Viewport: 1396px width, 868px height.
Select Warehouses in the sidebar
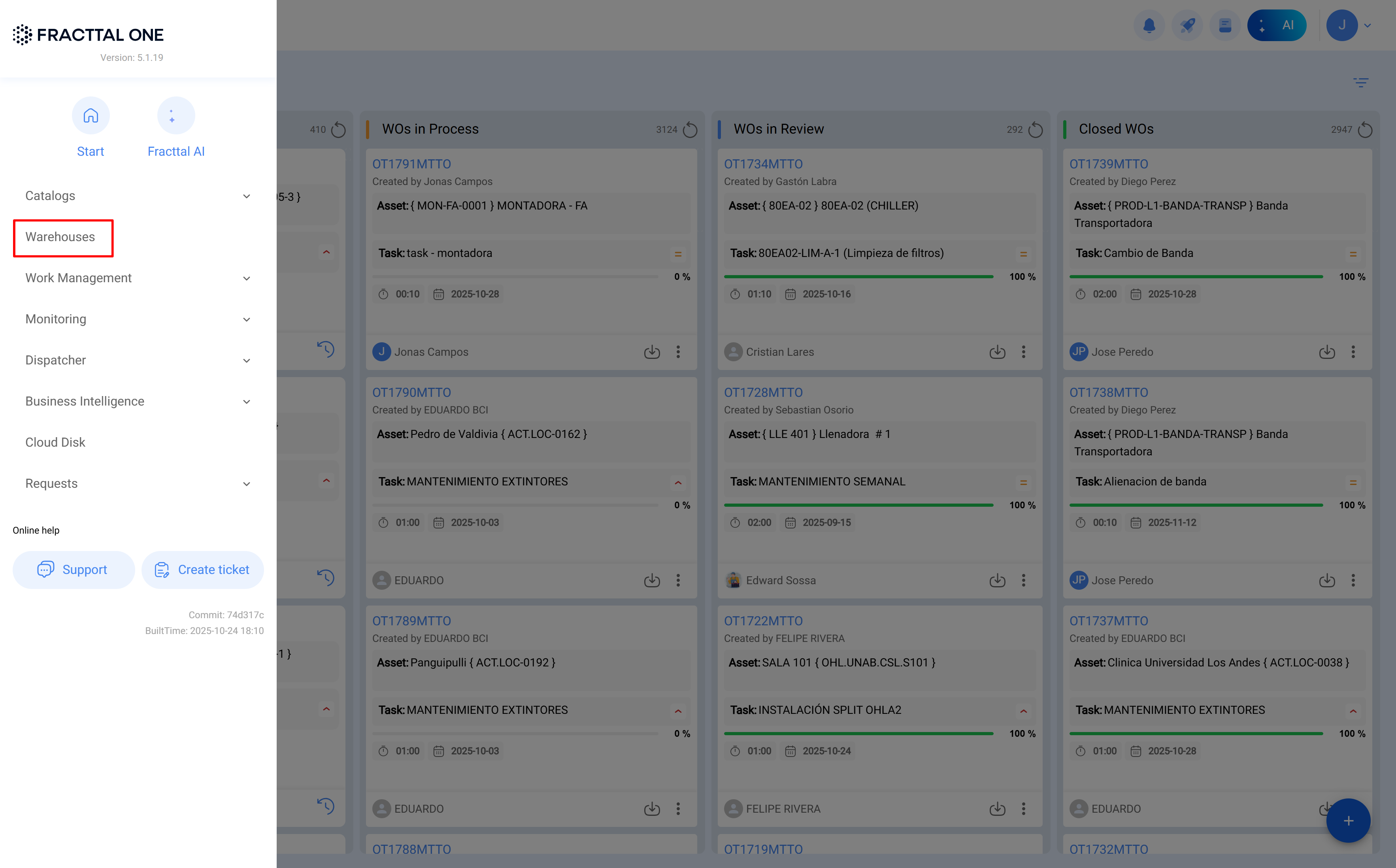click(60, 237)
